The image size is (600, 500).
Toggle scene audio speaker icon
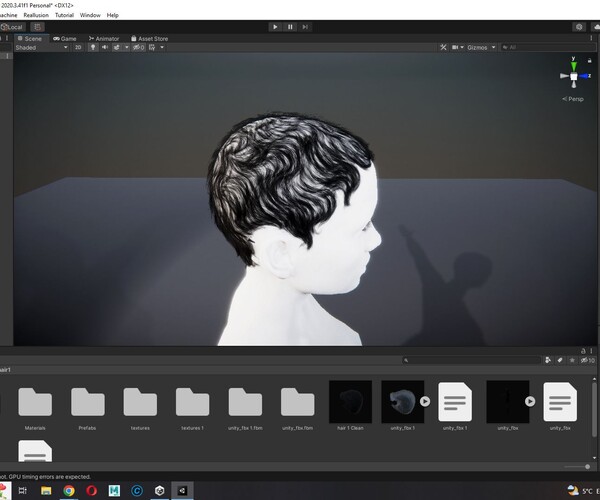coord(104,47)
